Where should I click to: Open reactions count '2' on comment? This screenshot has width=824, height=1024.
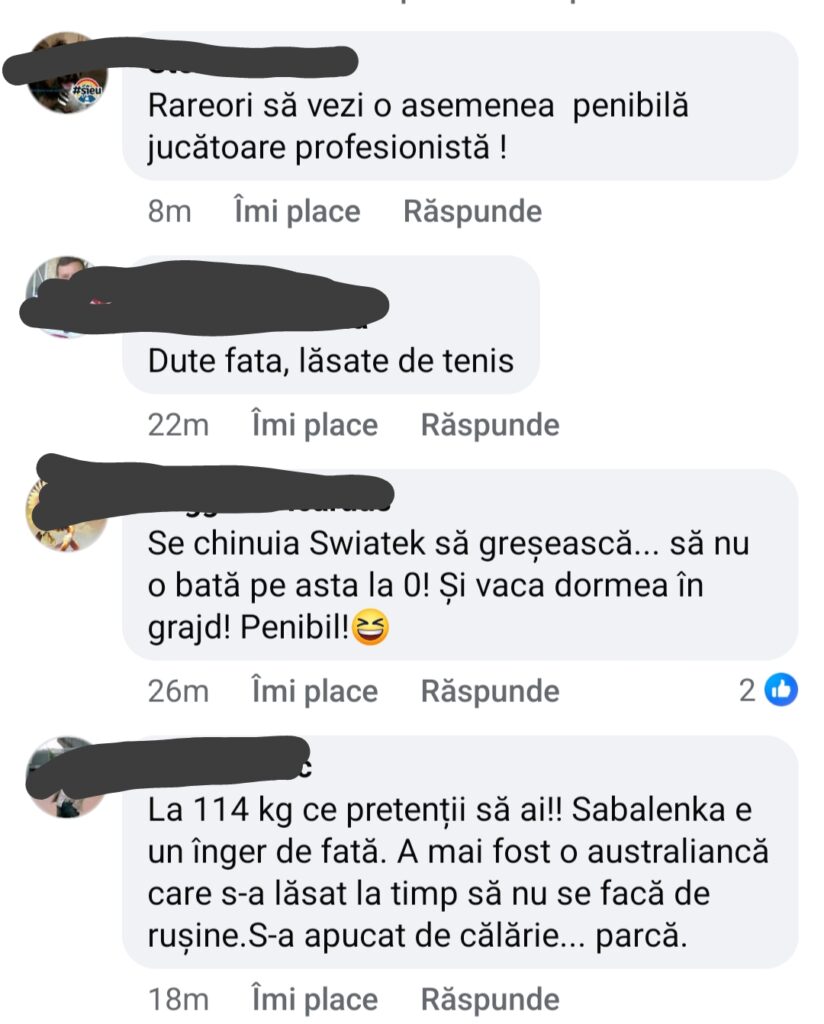747,690
